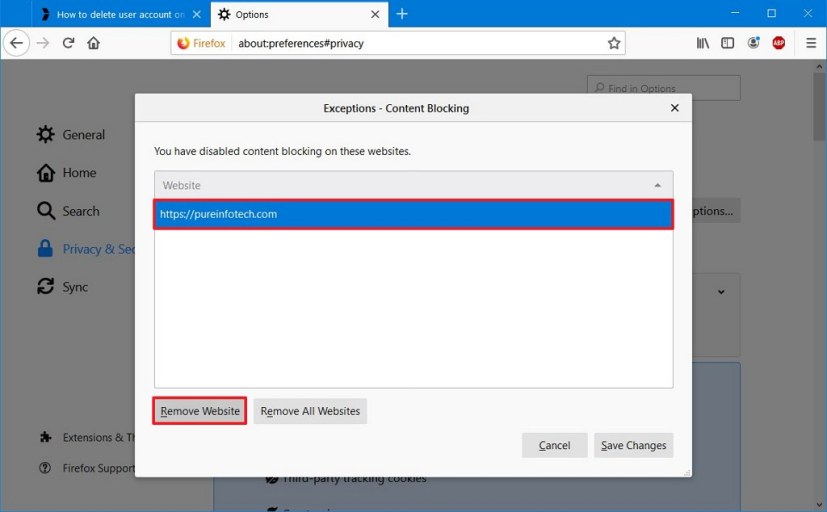Open Privacy & Security category

pos(86,249)
